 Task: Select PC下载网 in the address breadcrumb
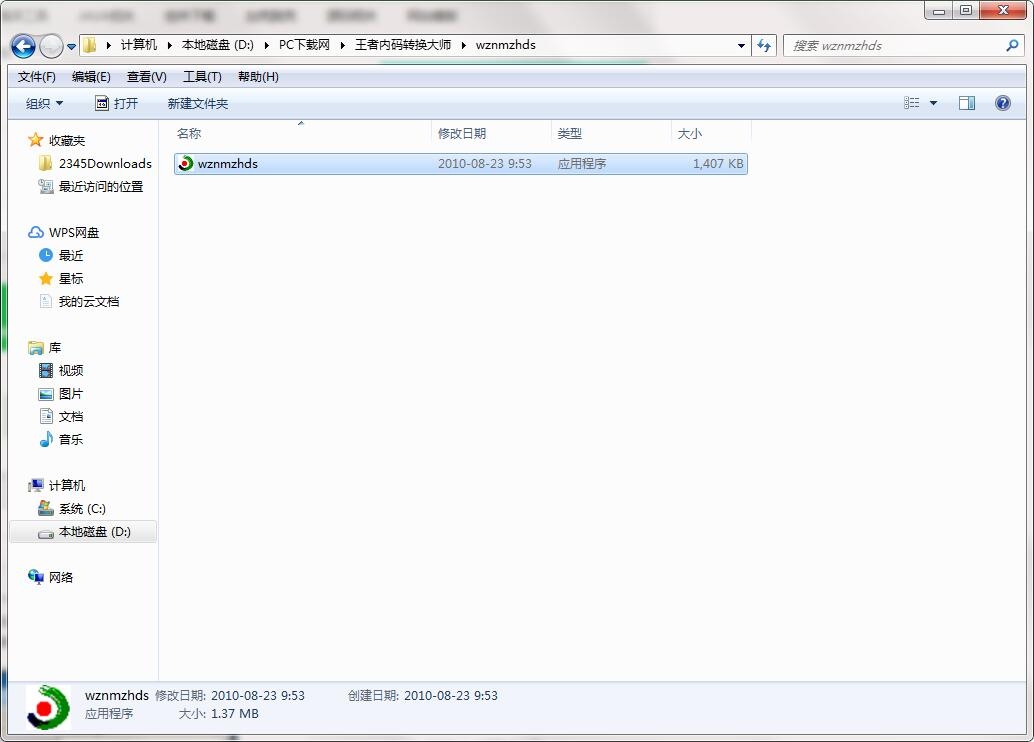(x=304, y=45)
